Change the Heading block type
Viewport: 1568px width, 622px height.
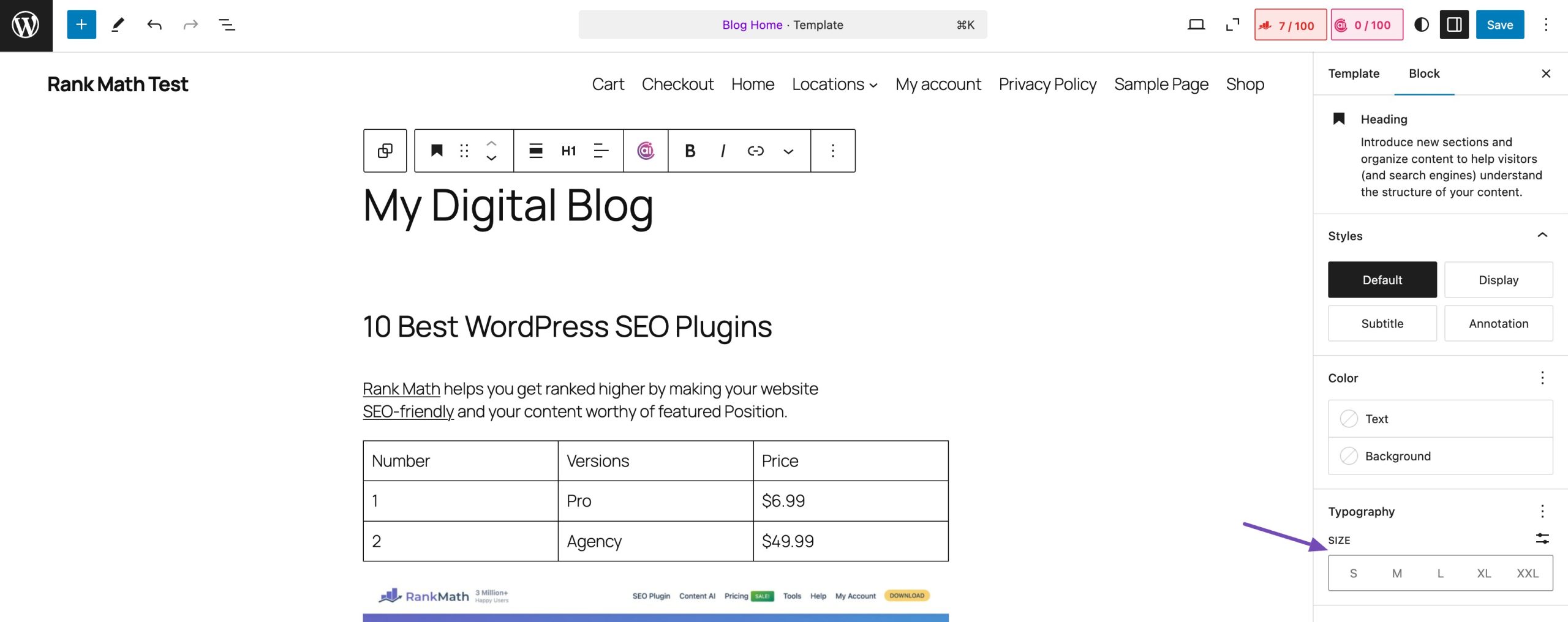(x=436, y=151)
